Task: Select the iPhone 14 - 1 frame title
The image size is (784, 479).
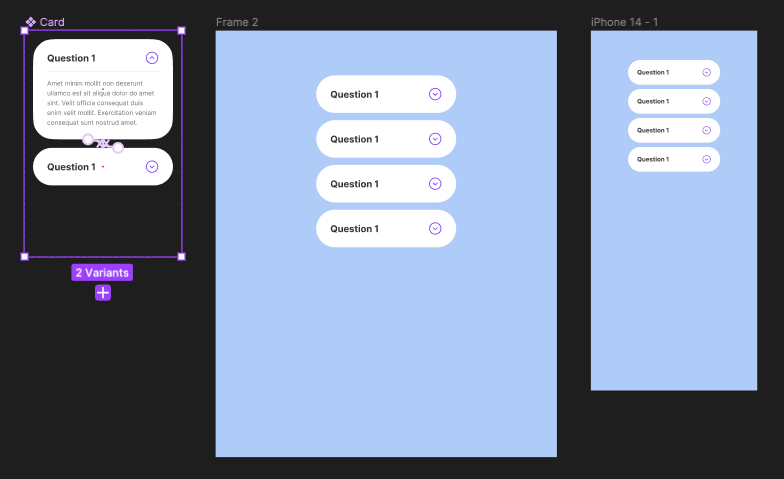Action: [624, 22]
